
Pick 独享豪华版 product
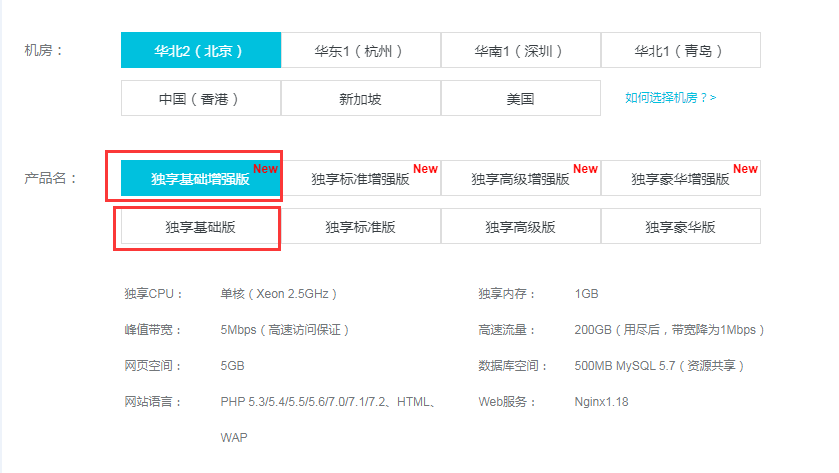click(x=681, y=226)
